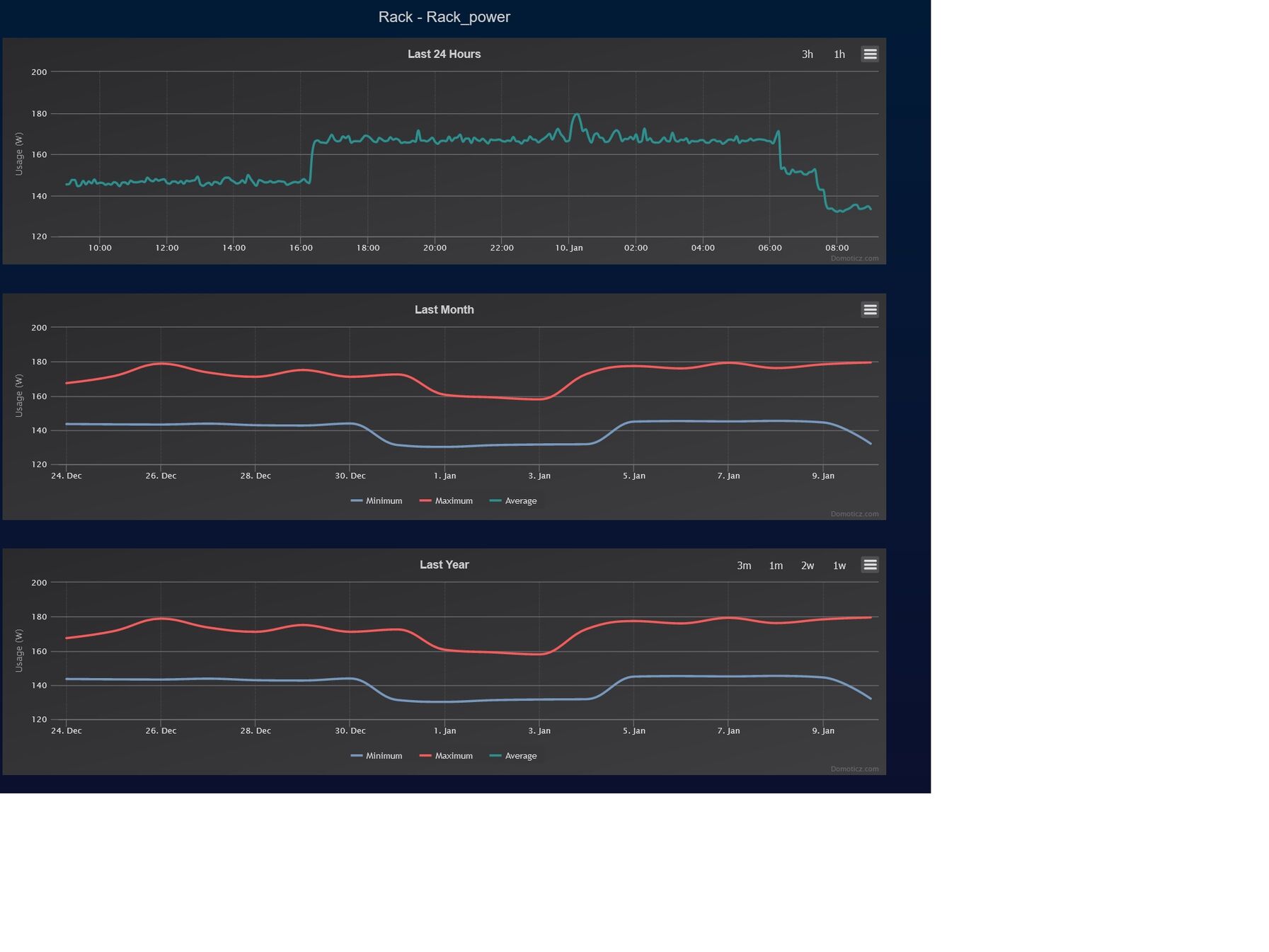Viewport: 1269px width, 952px height.
Task: Toggle Minimum series in Last Month legend
Action: (x=377, y=500)
